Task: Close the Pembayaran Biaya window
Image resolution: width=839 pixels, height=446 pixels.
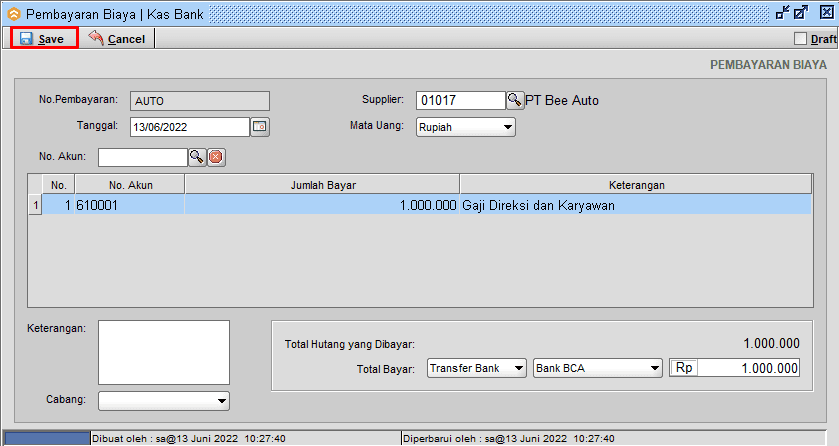Action: 823,13
